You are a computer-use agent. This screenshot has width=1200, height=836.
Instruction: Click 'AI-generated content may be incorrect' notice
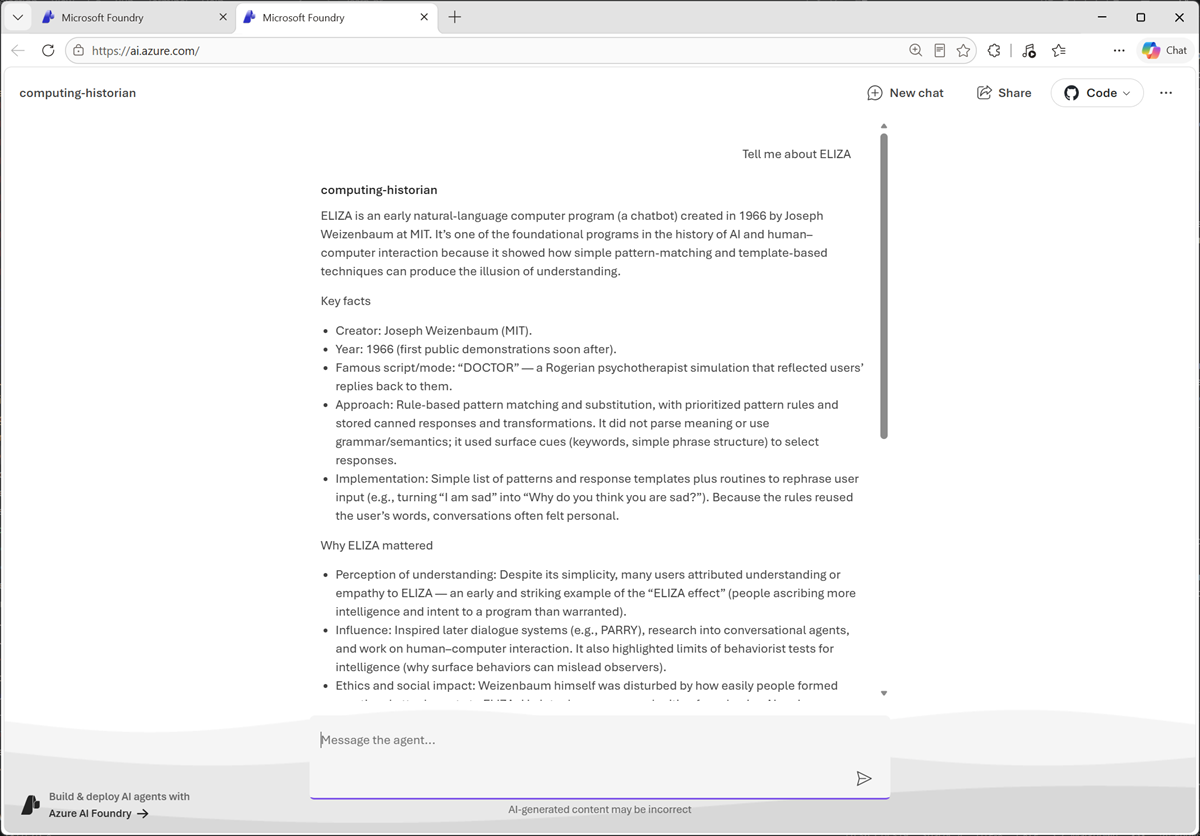600,809
